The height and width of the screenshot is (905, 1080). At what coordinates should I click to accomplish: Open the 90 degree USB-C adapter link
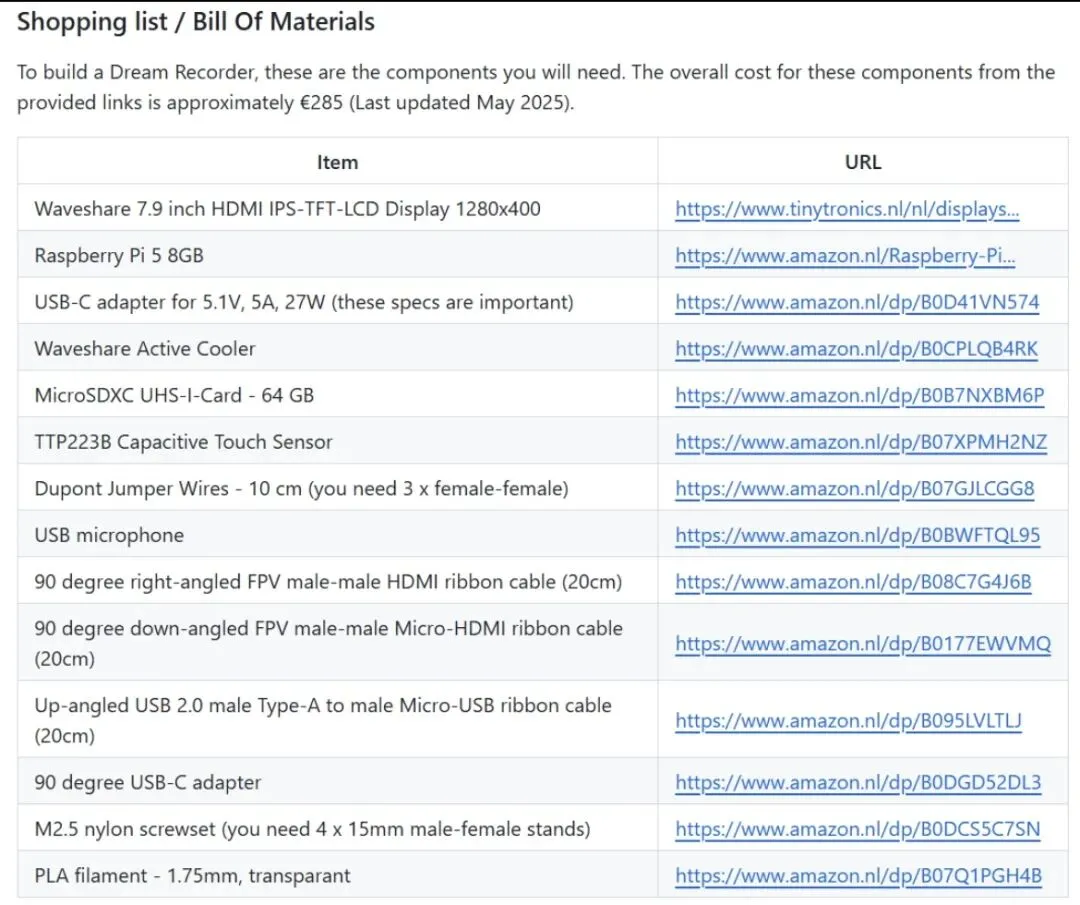tap(858, 782)
